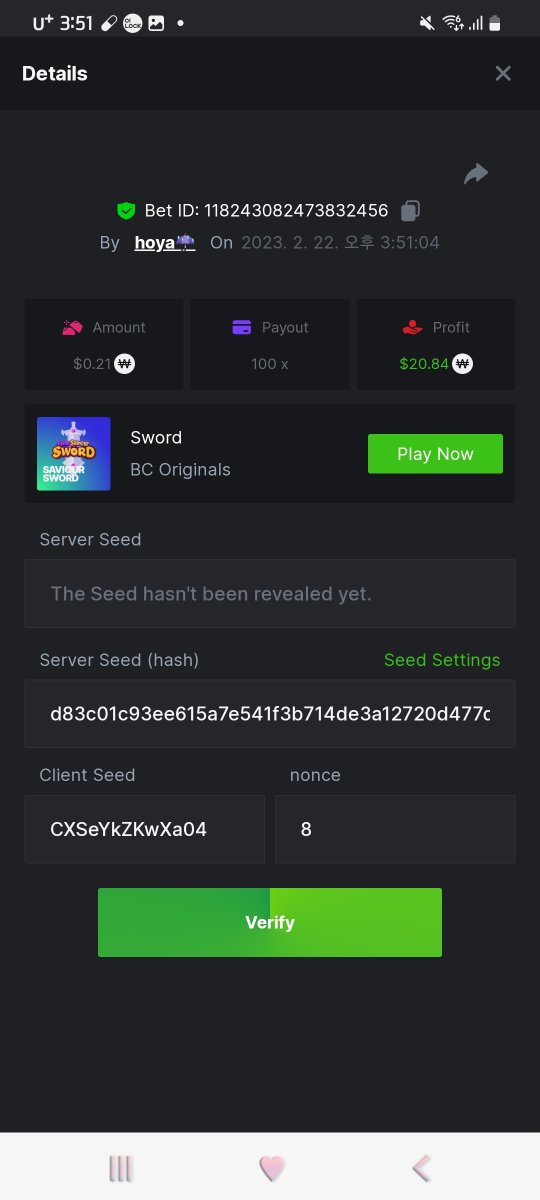Screen dimensions: 540x1200
Task: Click the Play Now button
Action: click(435, 454)
